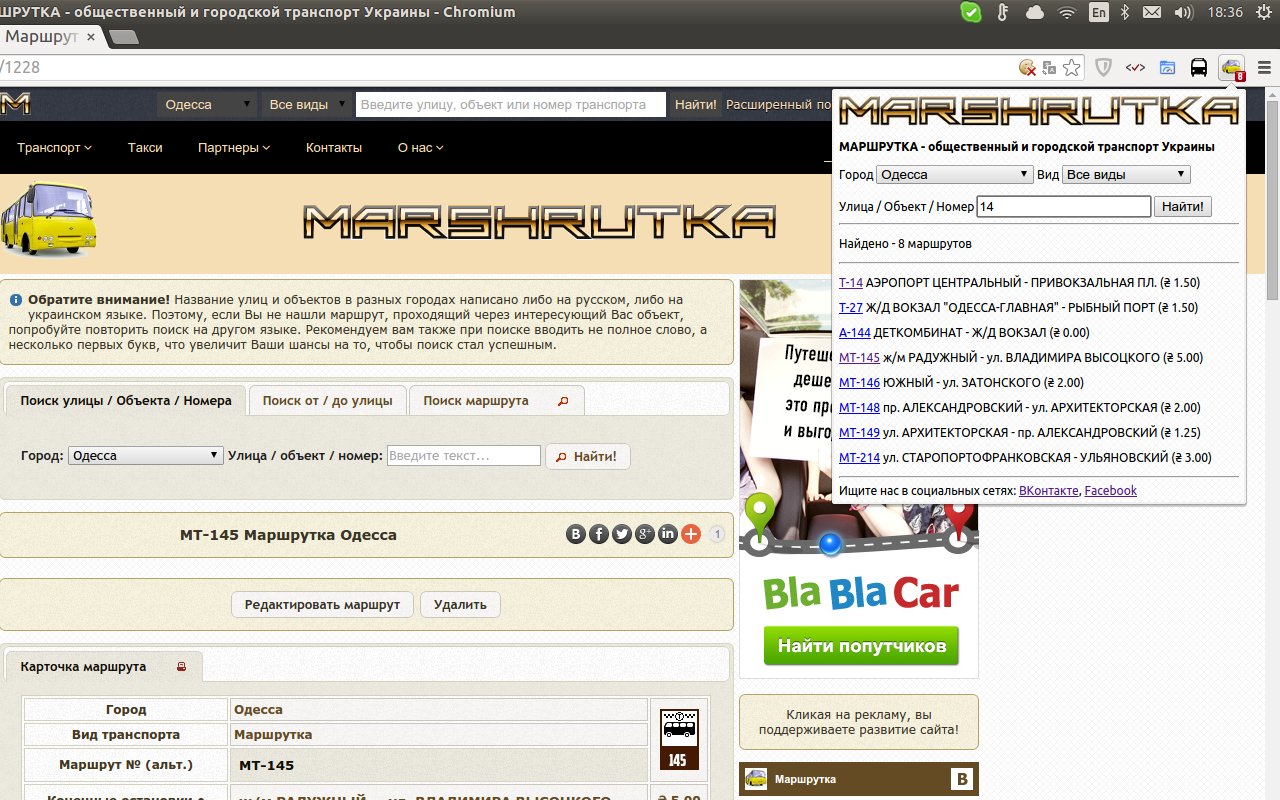
Task: Share the route on Facebook round icon
Action: point(599,534)
